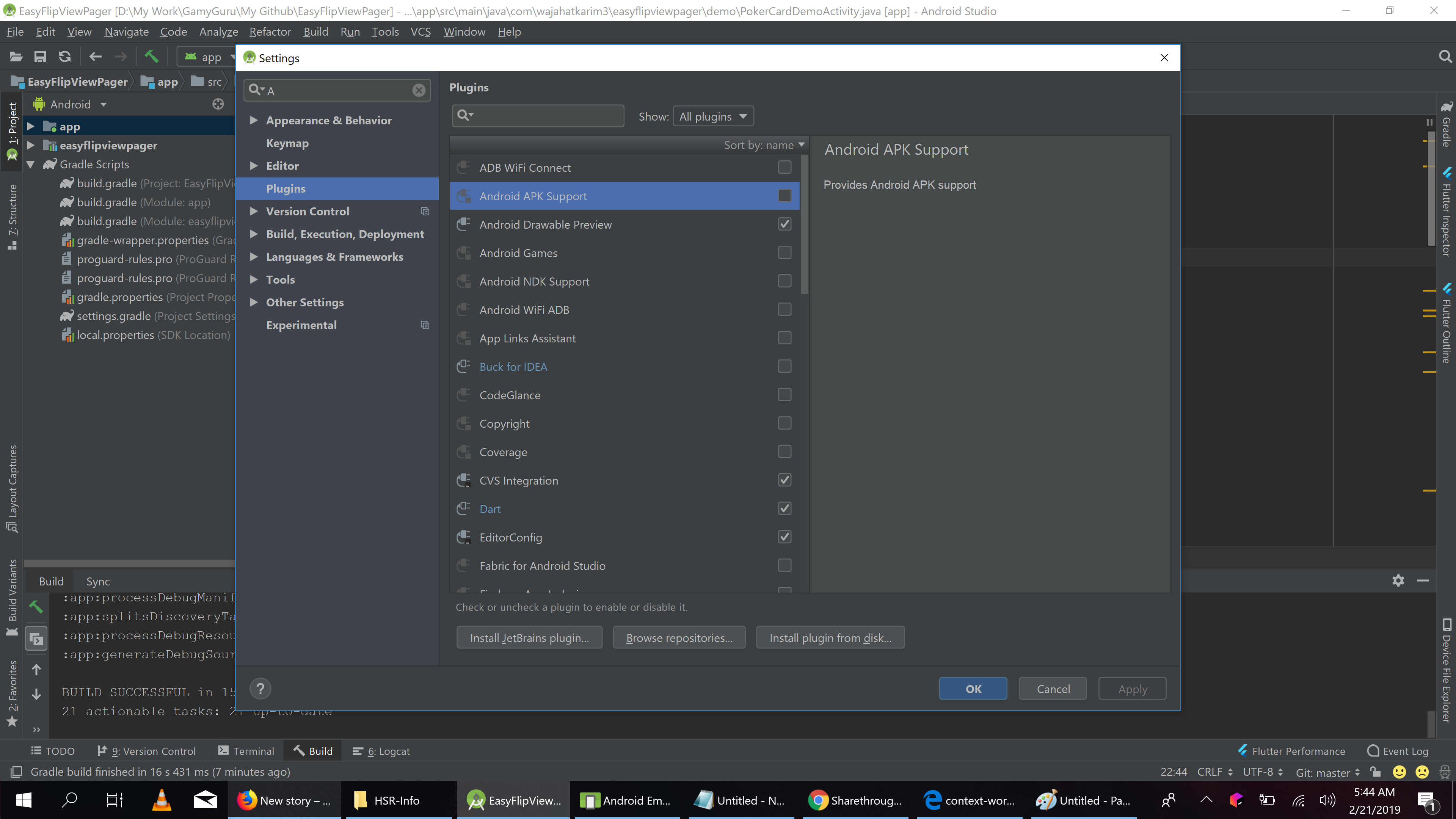Expand the Appearance & Behavior settings node
The image size is (1456, 819).
254,121
